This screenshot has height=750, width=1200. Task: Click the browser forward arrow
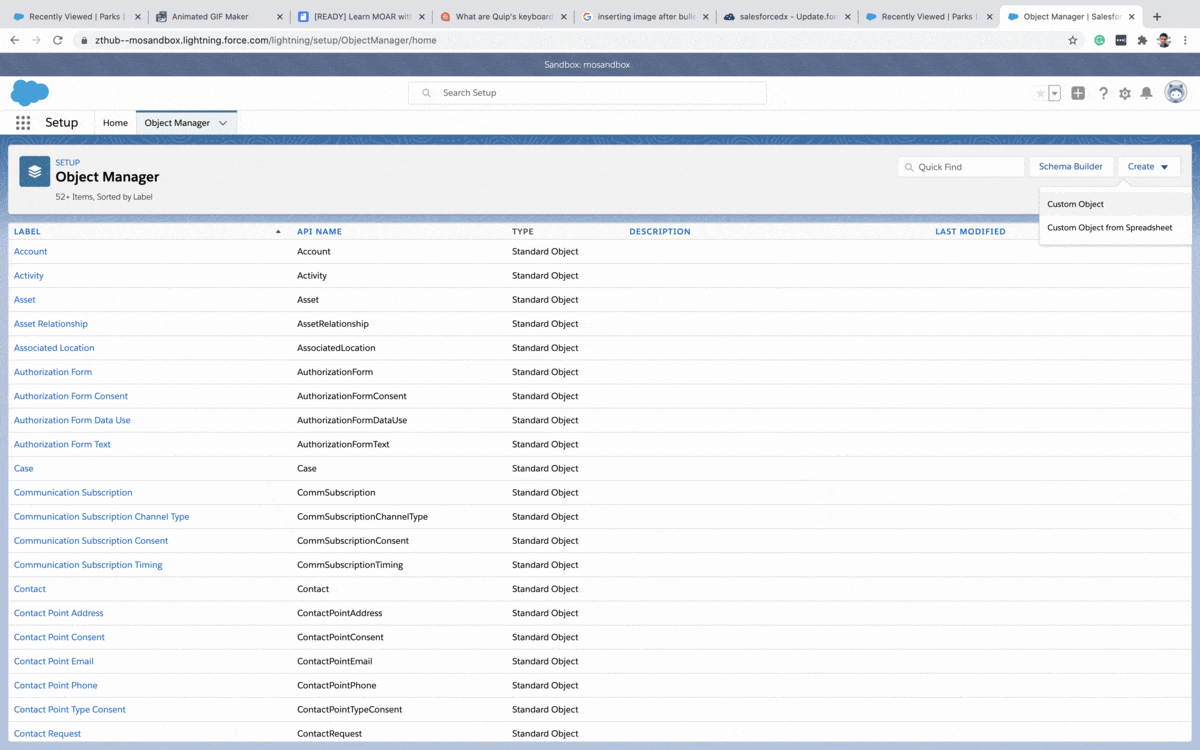point(36,40)
